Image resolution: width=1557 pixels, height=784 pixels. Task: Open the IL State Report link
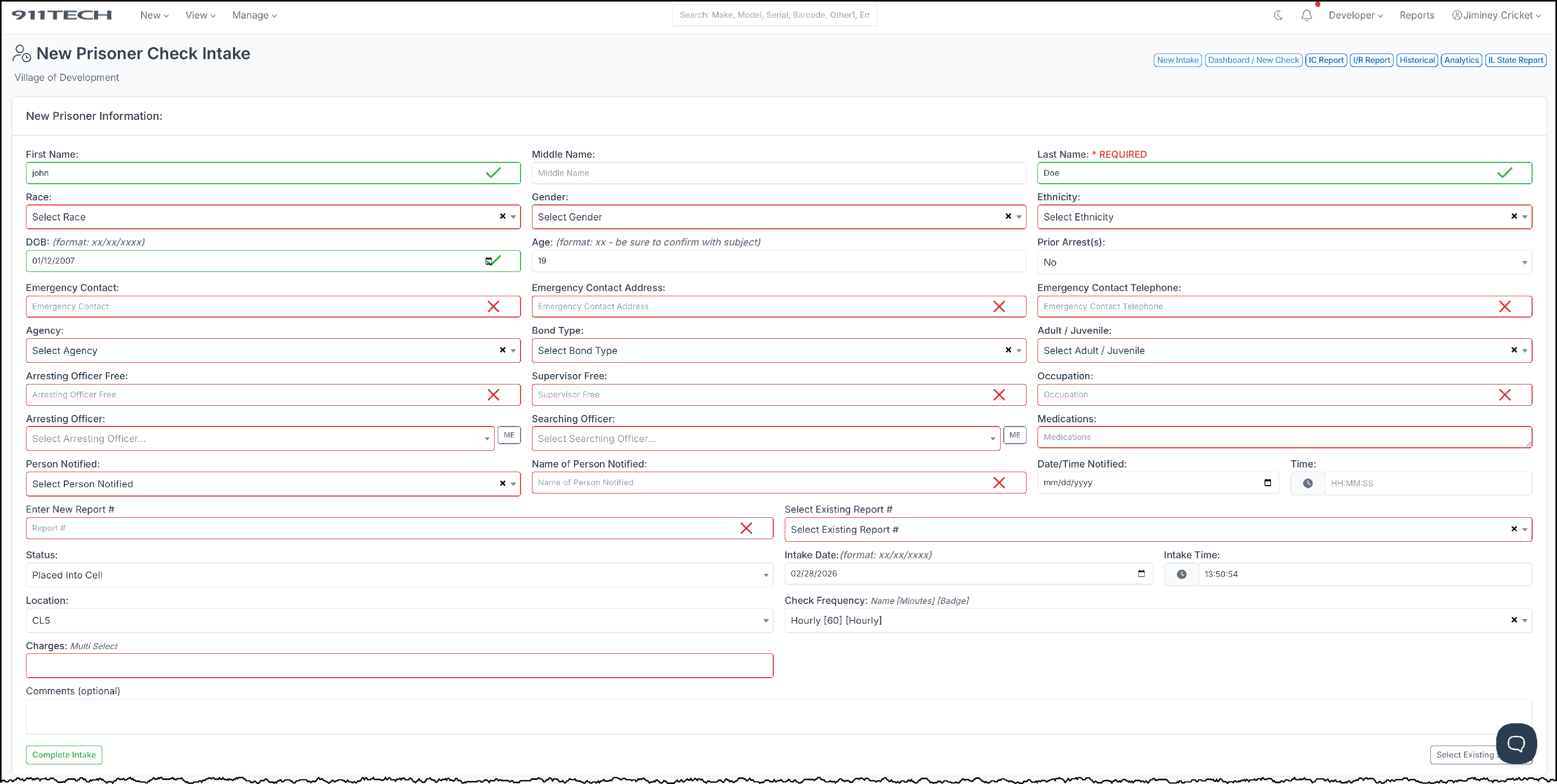[x=1515, y=60]
